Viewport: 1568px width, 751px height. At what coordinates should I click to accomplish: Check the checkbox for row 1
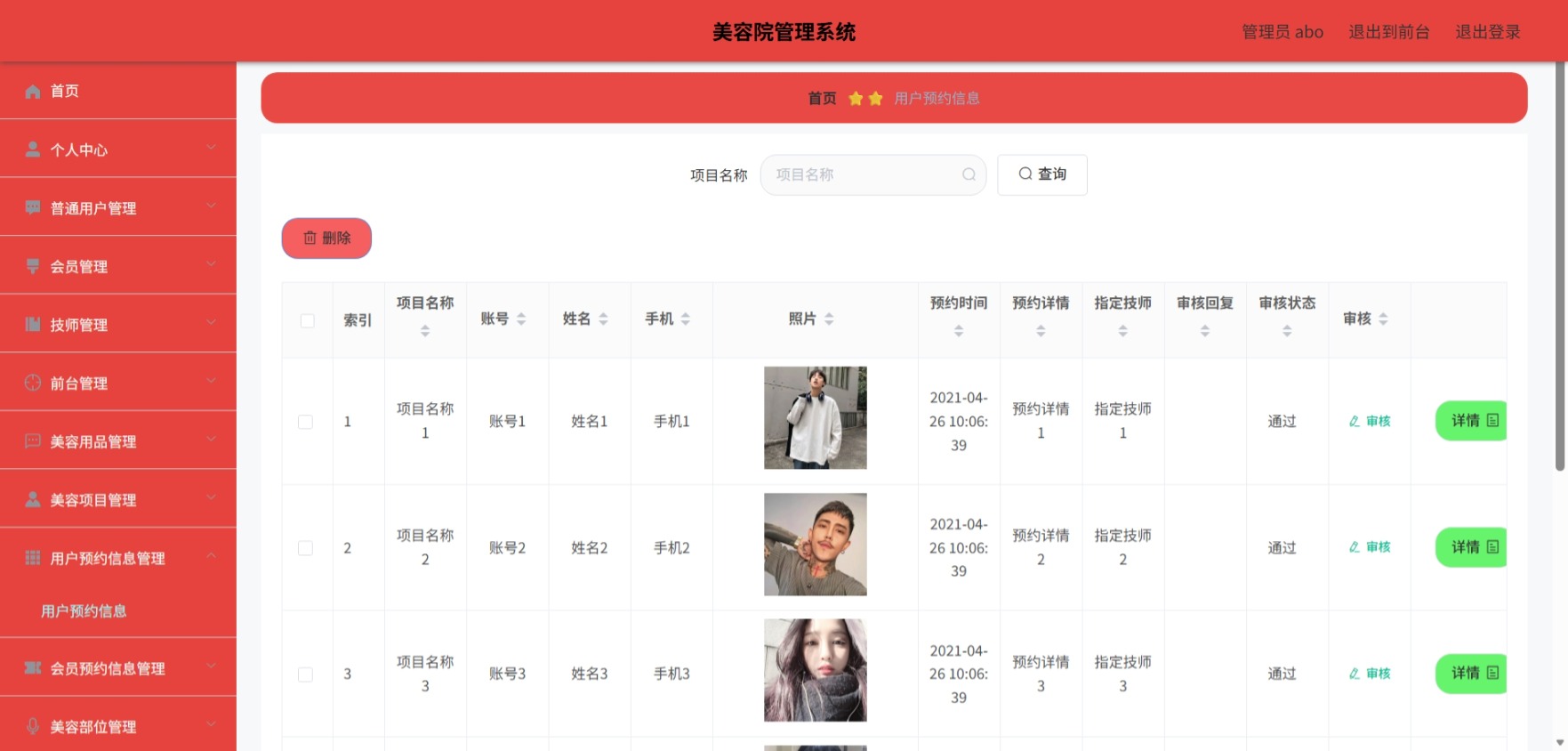click(x=305, y=422)
